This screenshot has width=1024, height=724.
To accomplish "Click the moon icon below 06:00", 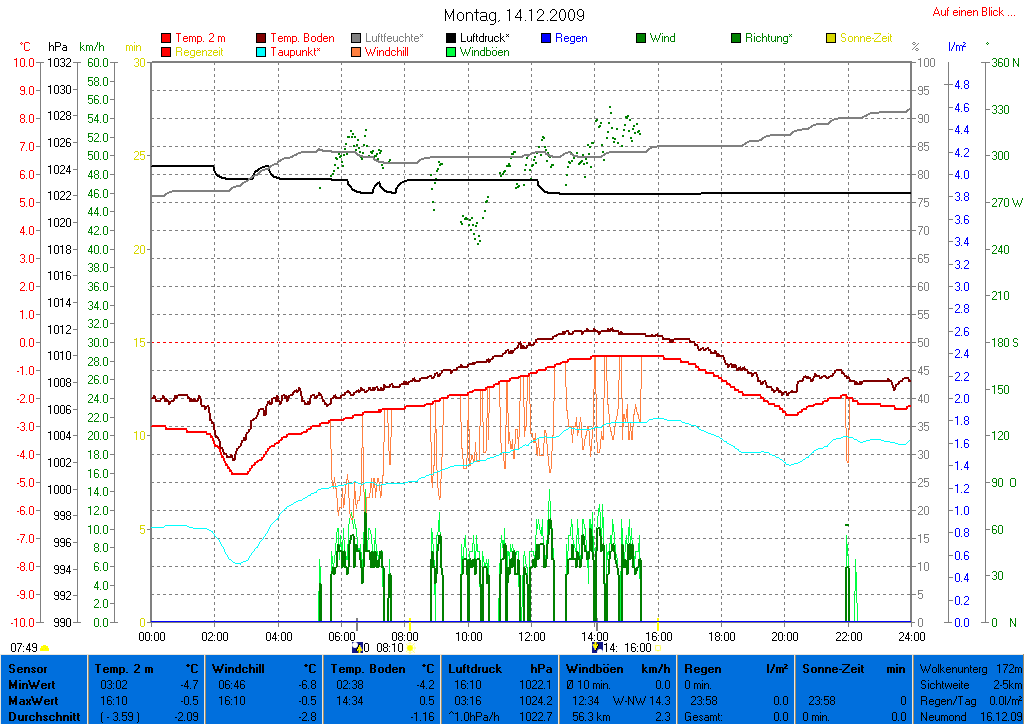I will 358,648.
